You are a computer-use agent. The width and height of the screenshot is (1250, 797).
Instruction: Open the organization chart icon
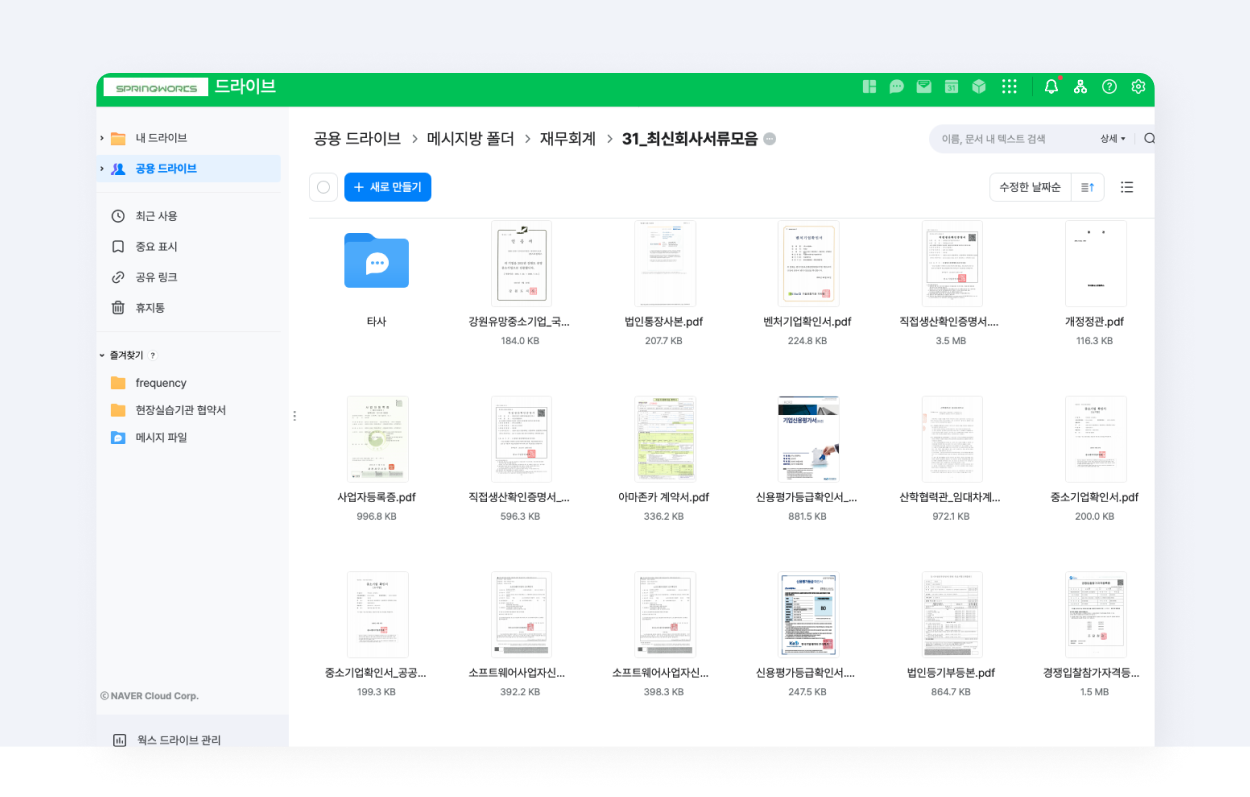pyautogui.click(x=1080, y=86)
